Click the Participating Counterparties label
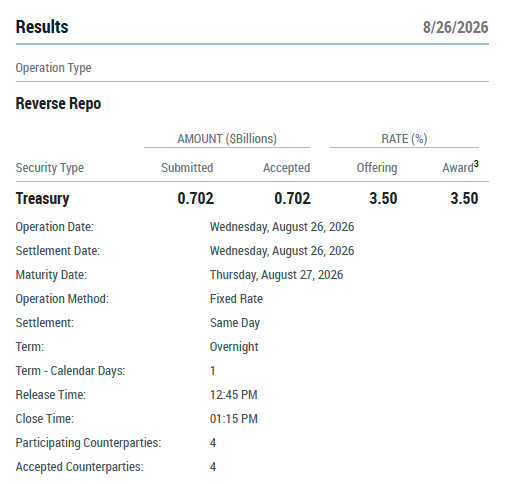This screenshot has height=484, width=506. (88, 443)
